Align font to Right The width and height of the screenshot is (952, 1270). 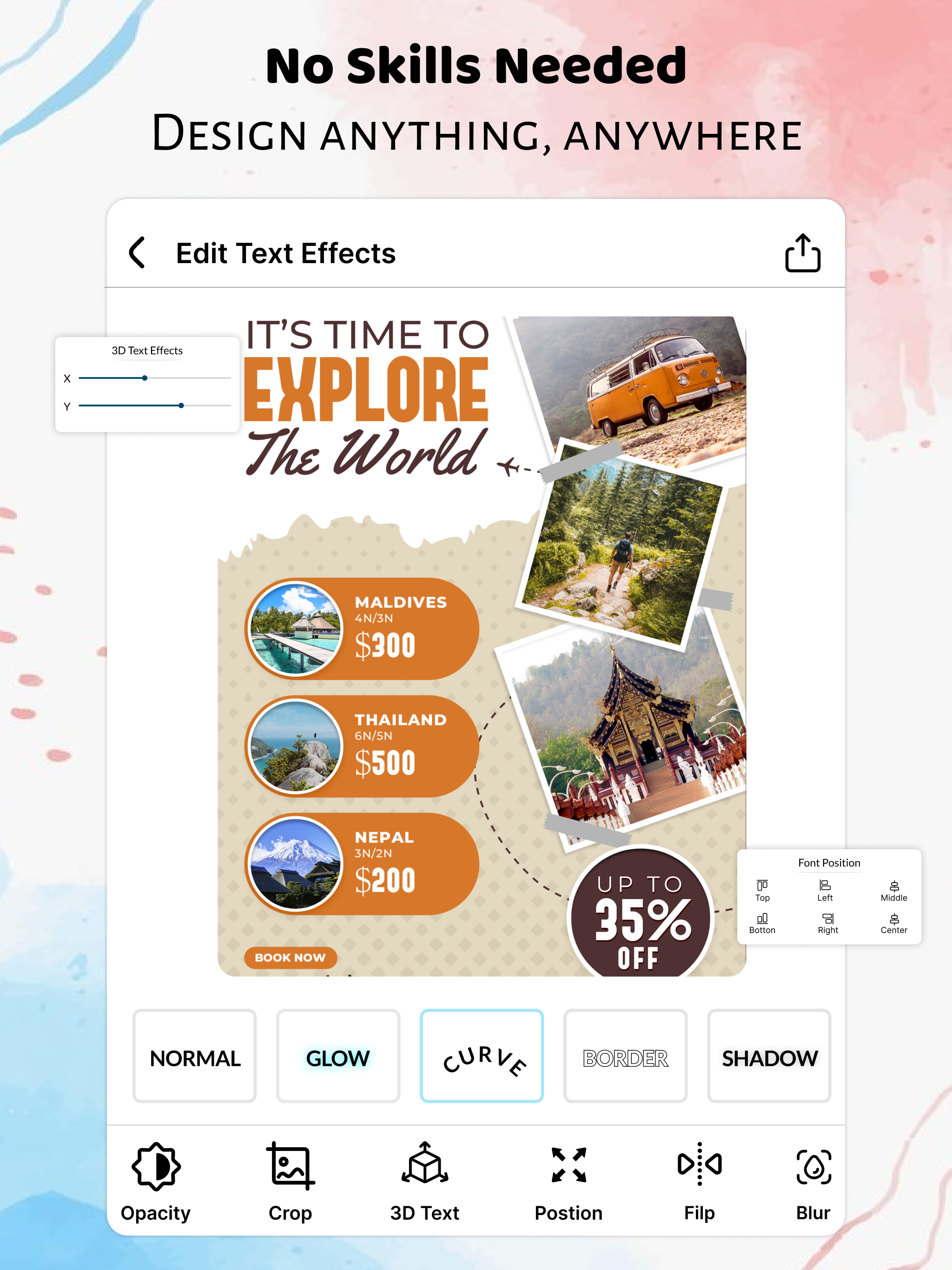(x=827, y=923)
